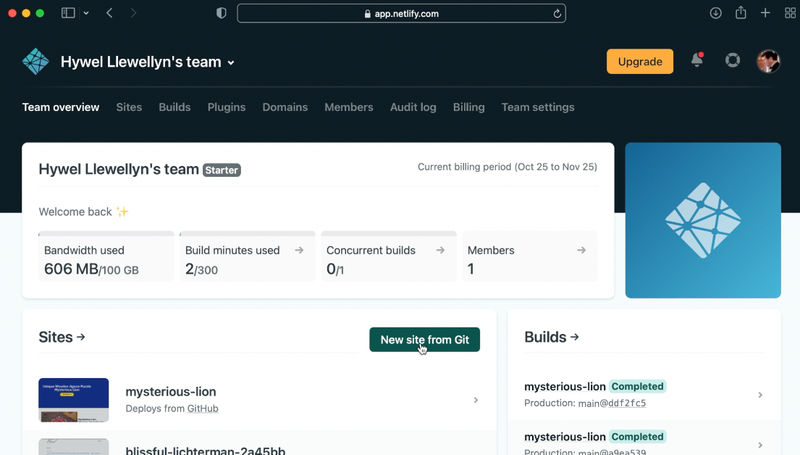Viewport: 800px width, 455px height.
Task: Open the blissful-lichterman site thumbnail
Action: pyautogui.click(x=73, y=446)
